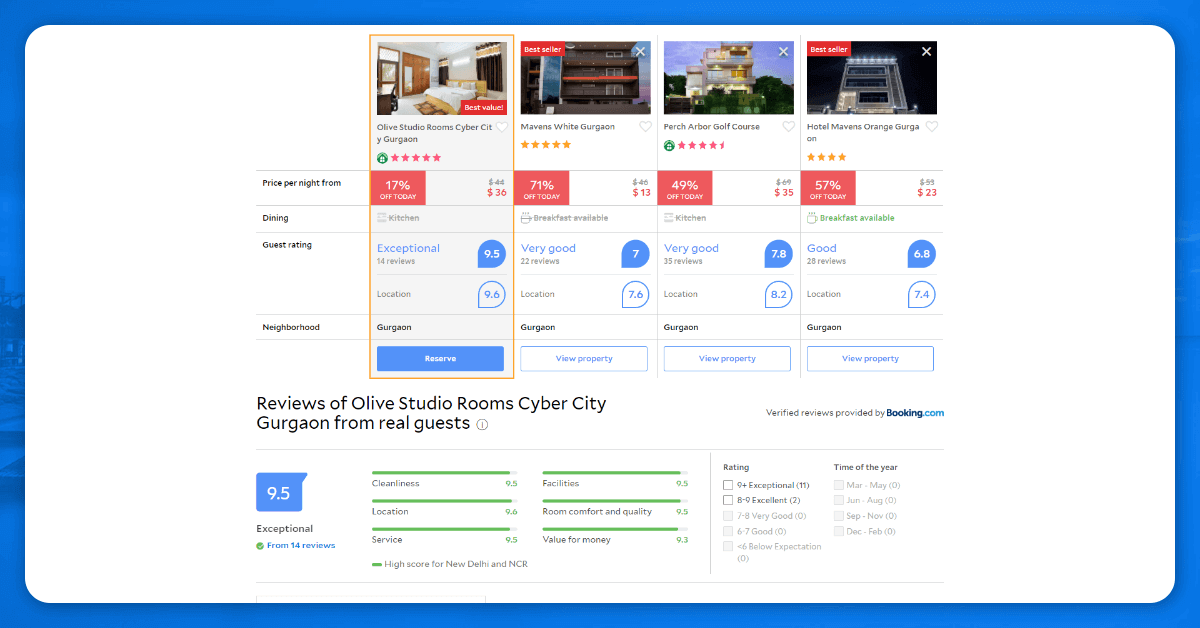
Task: Open Perch Arbor Golf Course name link
Action: click(712, 127)
